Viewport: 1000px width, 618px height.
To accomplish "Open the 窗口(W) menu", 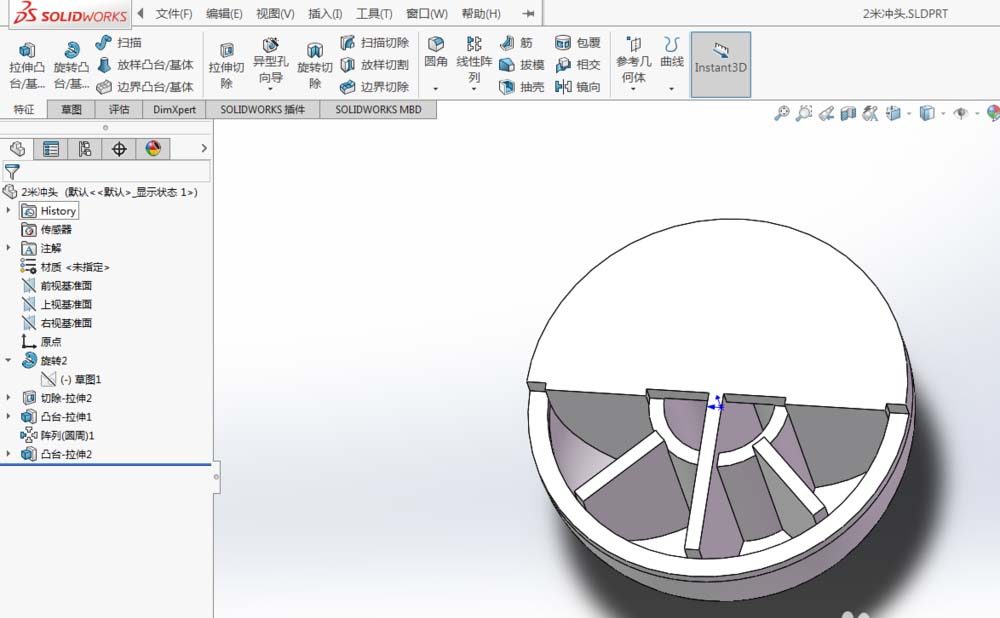I will pos(427,13).
